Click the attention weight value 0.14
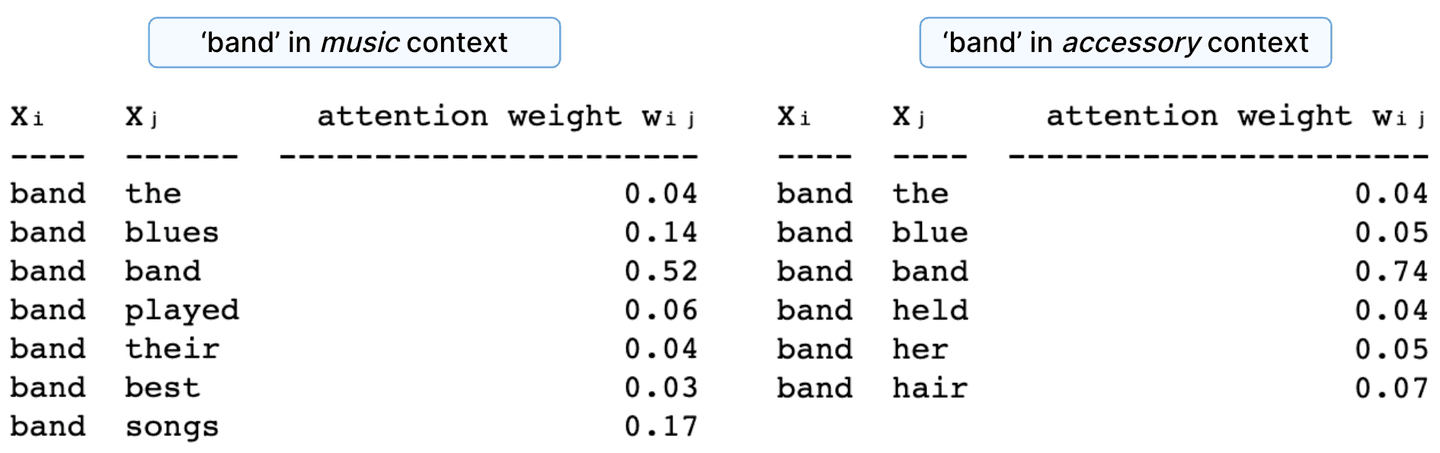This screenshot has height=453, width=1440. click(660, 233)
